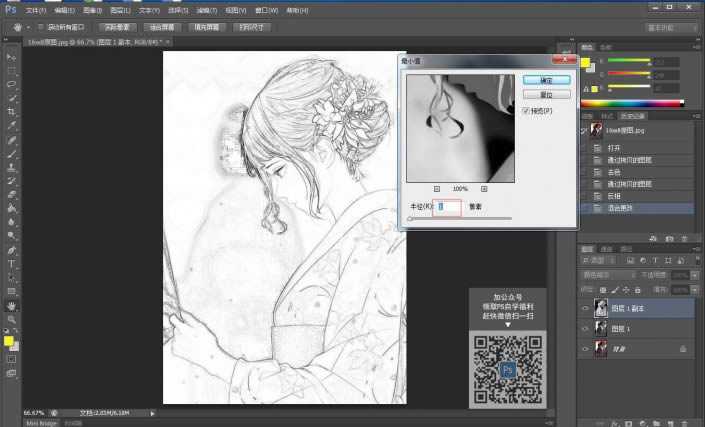The height and width of the screenshot is (427, 705).
Task: Toggle the 预览(P) preview checkbox
Action: (526, 111)
